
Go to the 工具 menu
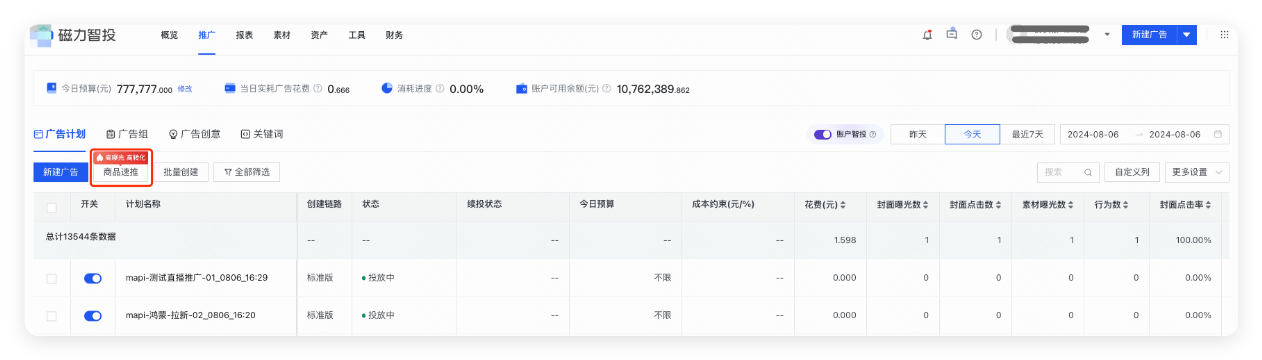[357, 35]
